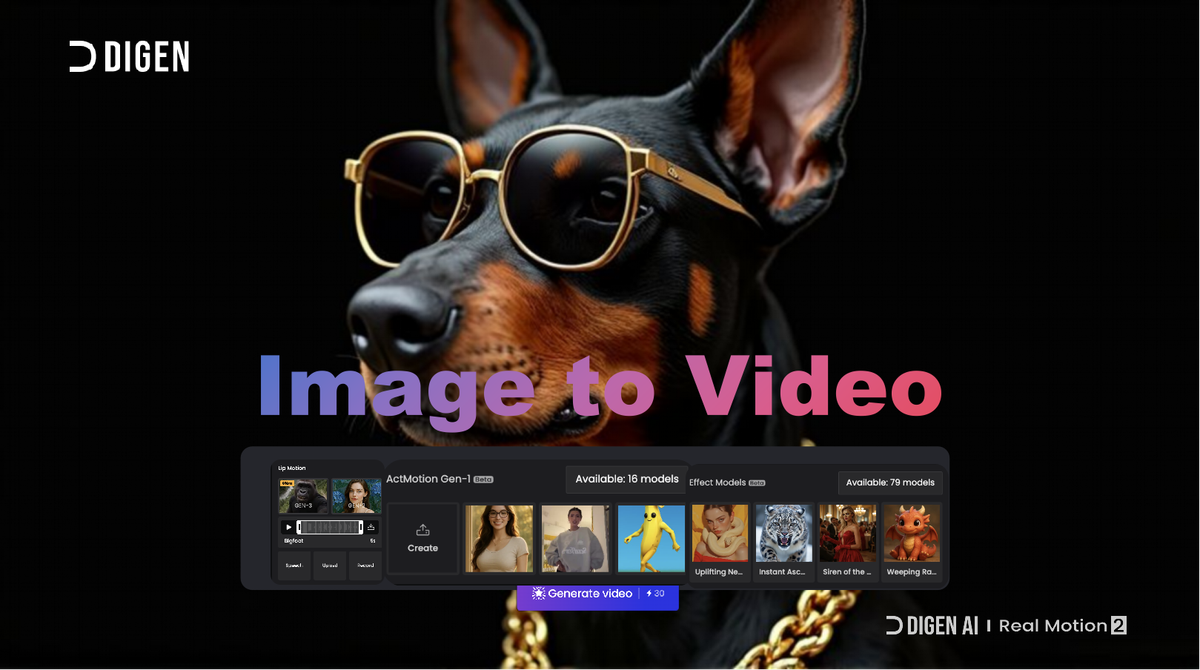Click the Speech button in Lip Motion panel
1200x670 pixels.
pos(294,565)
